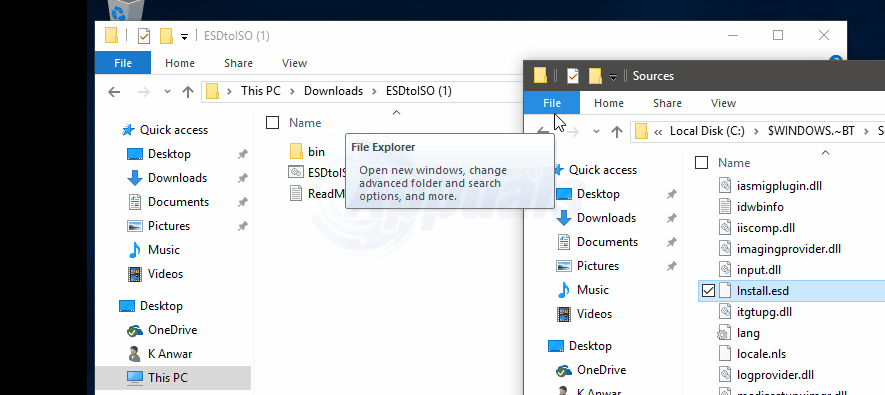885x395 pixels.
Task: Open Music in Sources sidebar
Action: [592, 290]
